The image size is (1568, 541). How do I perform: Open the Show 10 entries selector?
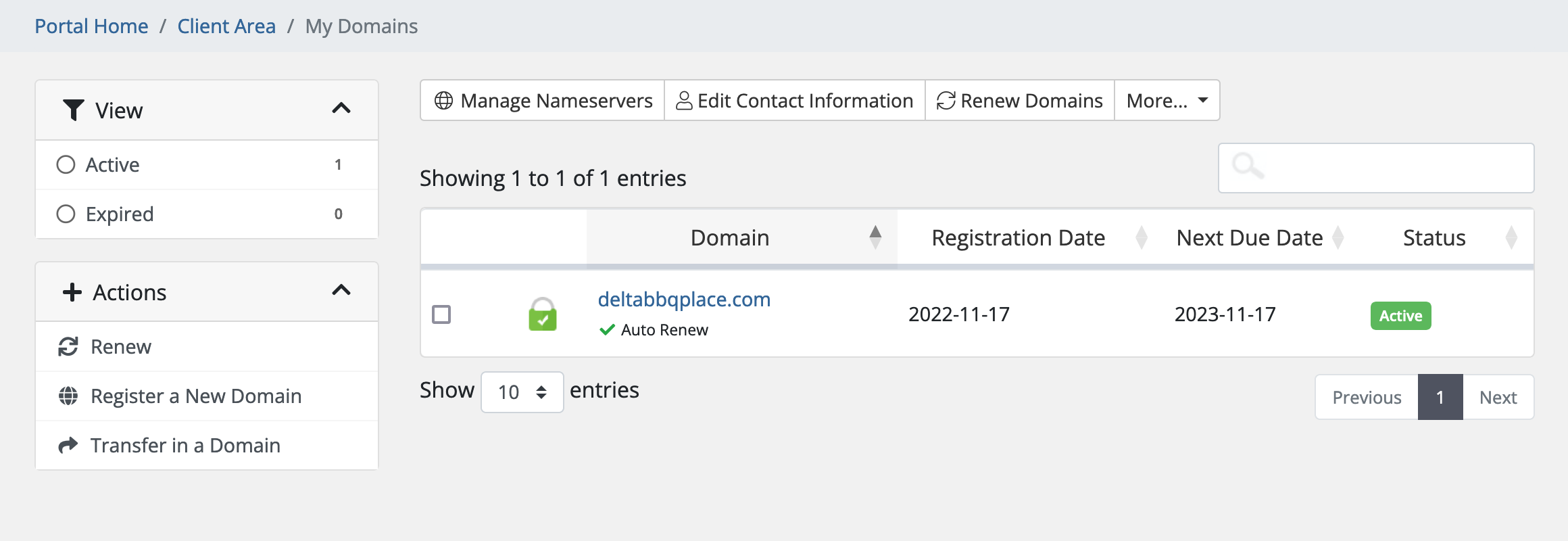coord(522,392)
